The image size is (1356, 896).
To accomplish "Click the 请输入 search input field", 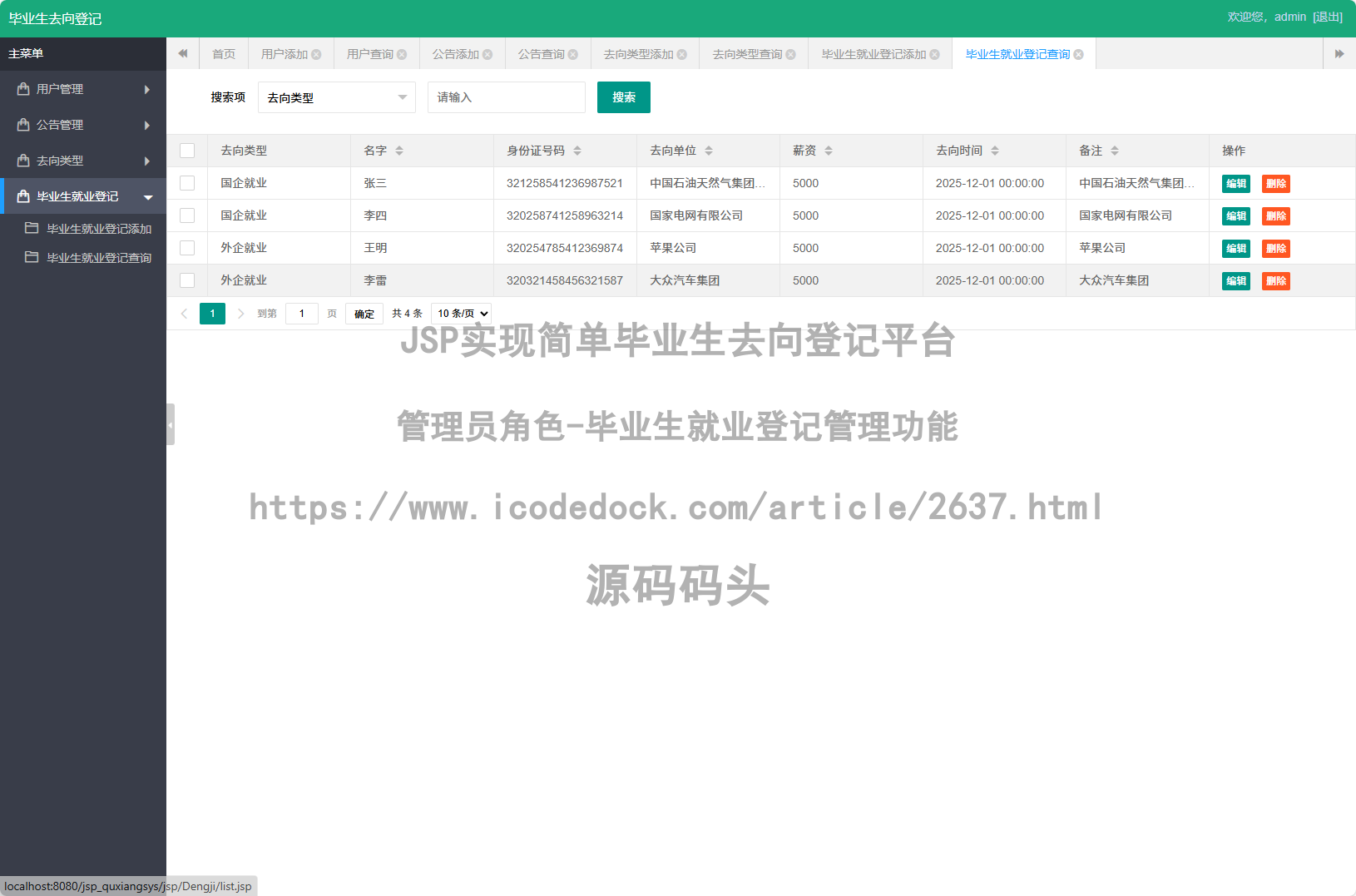I will pos(506,97).
